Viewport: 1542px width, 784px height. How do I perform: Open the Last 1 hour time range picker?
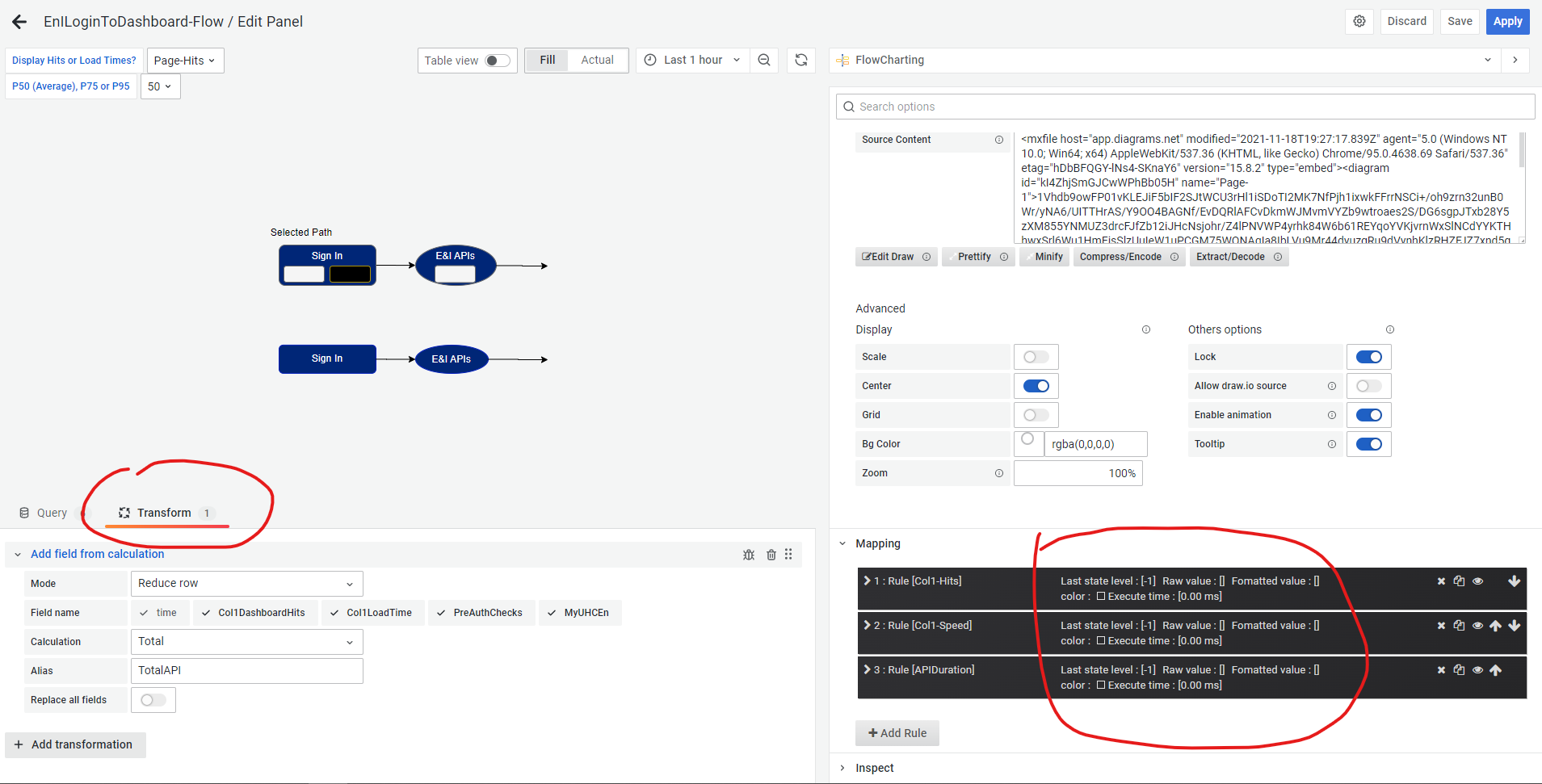pos(692,60)
